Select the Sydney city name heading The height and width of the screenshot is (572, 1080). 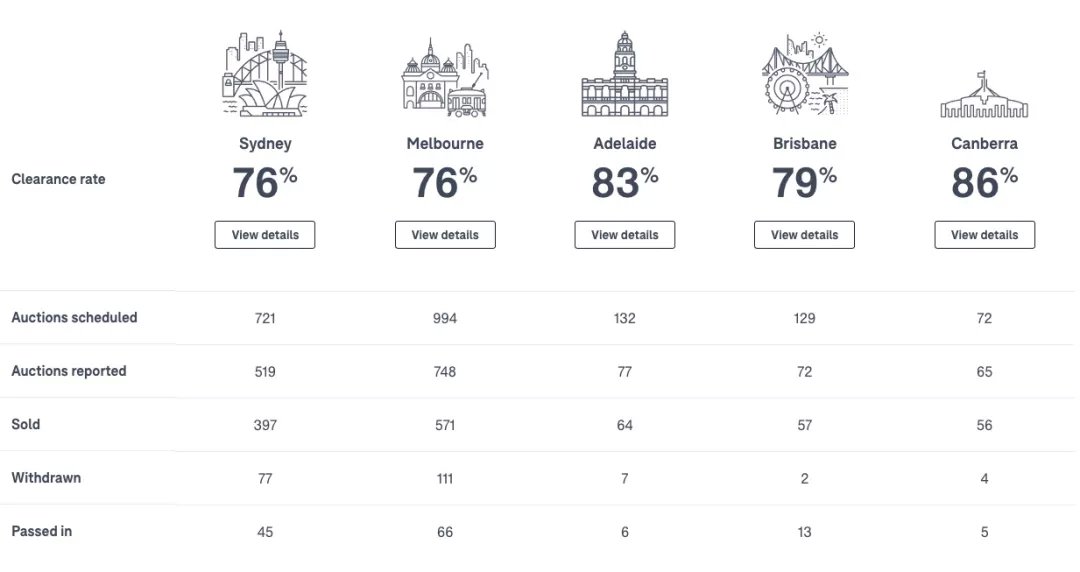pyautogui.click(x=265, y=144)
